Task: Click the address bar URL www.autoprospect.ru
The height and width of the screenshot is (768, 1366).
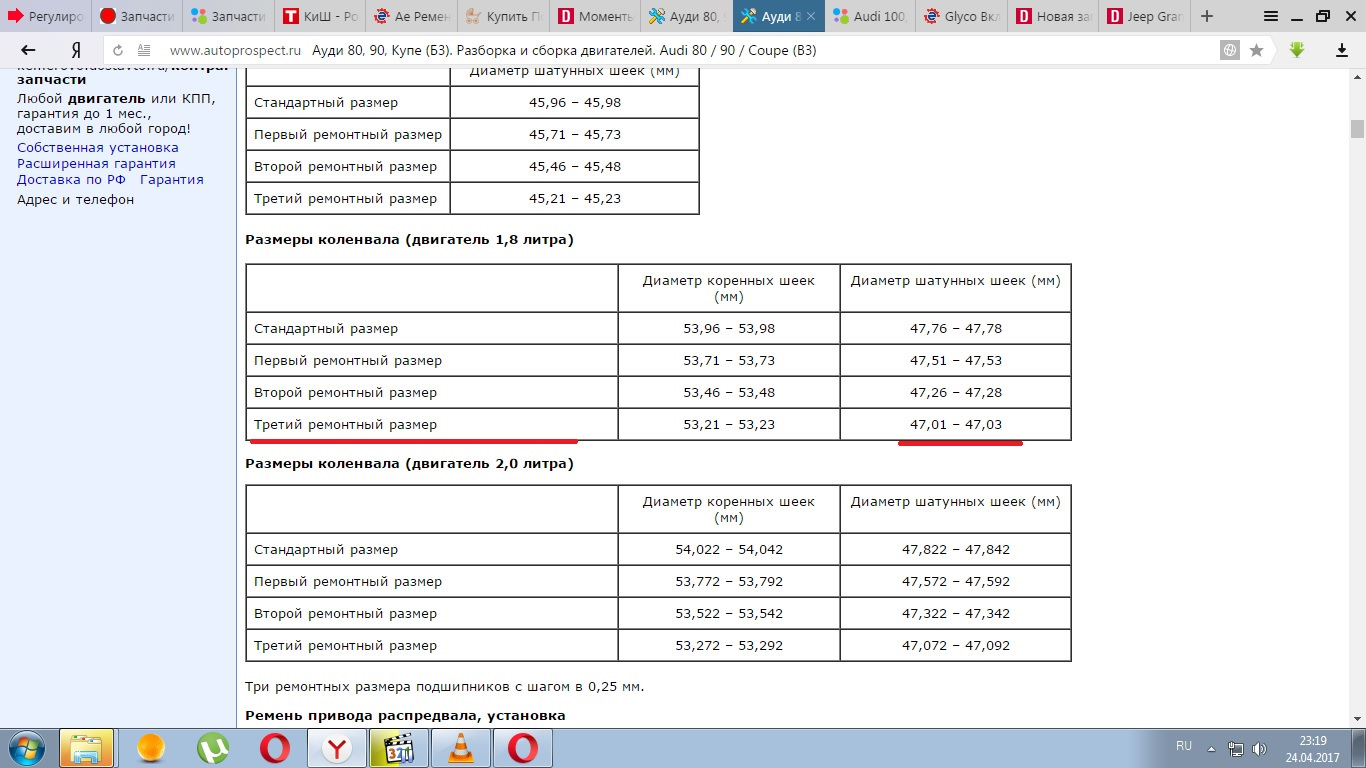Action: pyautogui.click(x=235, y=50)
